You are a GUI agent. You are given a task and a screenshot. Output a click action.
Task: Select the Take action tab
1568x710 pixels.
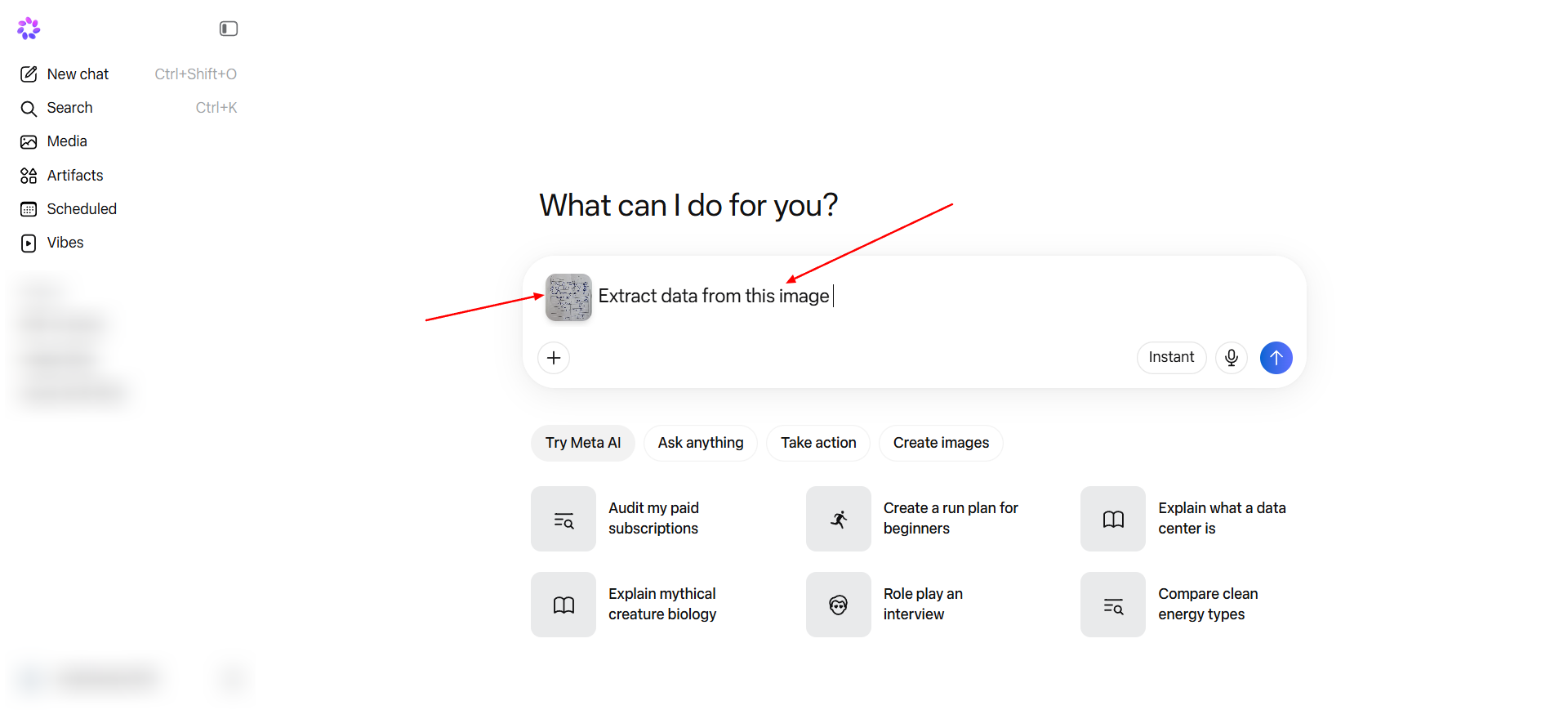(818, 443)
